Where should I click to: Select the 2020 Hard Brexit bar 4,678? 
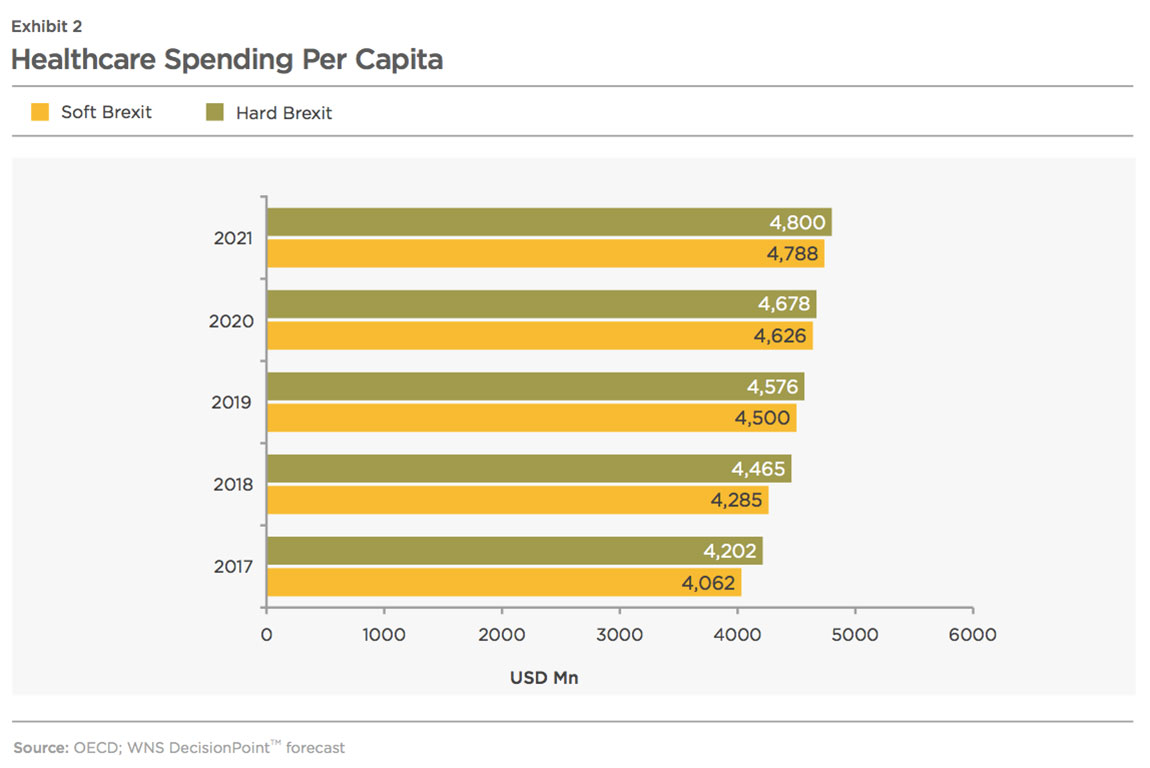(x=541, y=304)
